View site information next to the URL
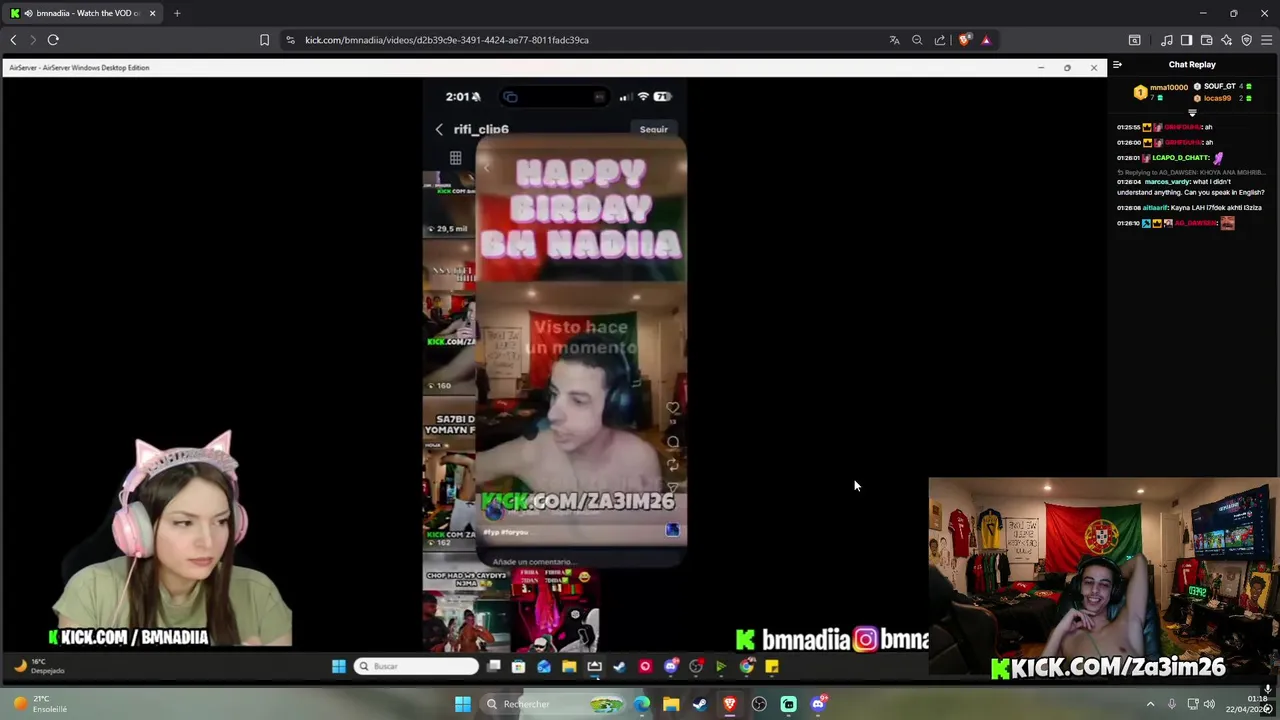Screen dimensions: 1280x720 click(290, 40)
